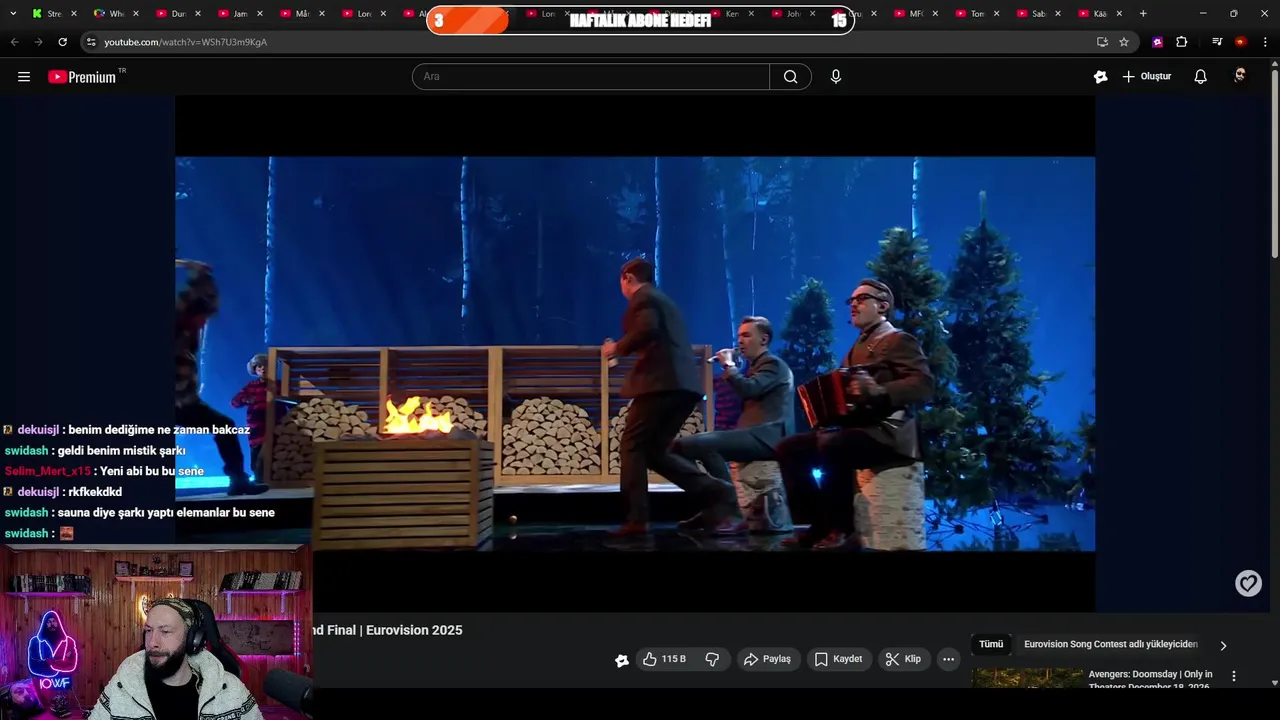Start voice search with the microphone
The width and height of the screenshot is (1280, 720).
pyautogui.click(x=836, y=77)
